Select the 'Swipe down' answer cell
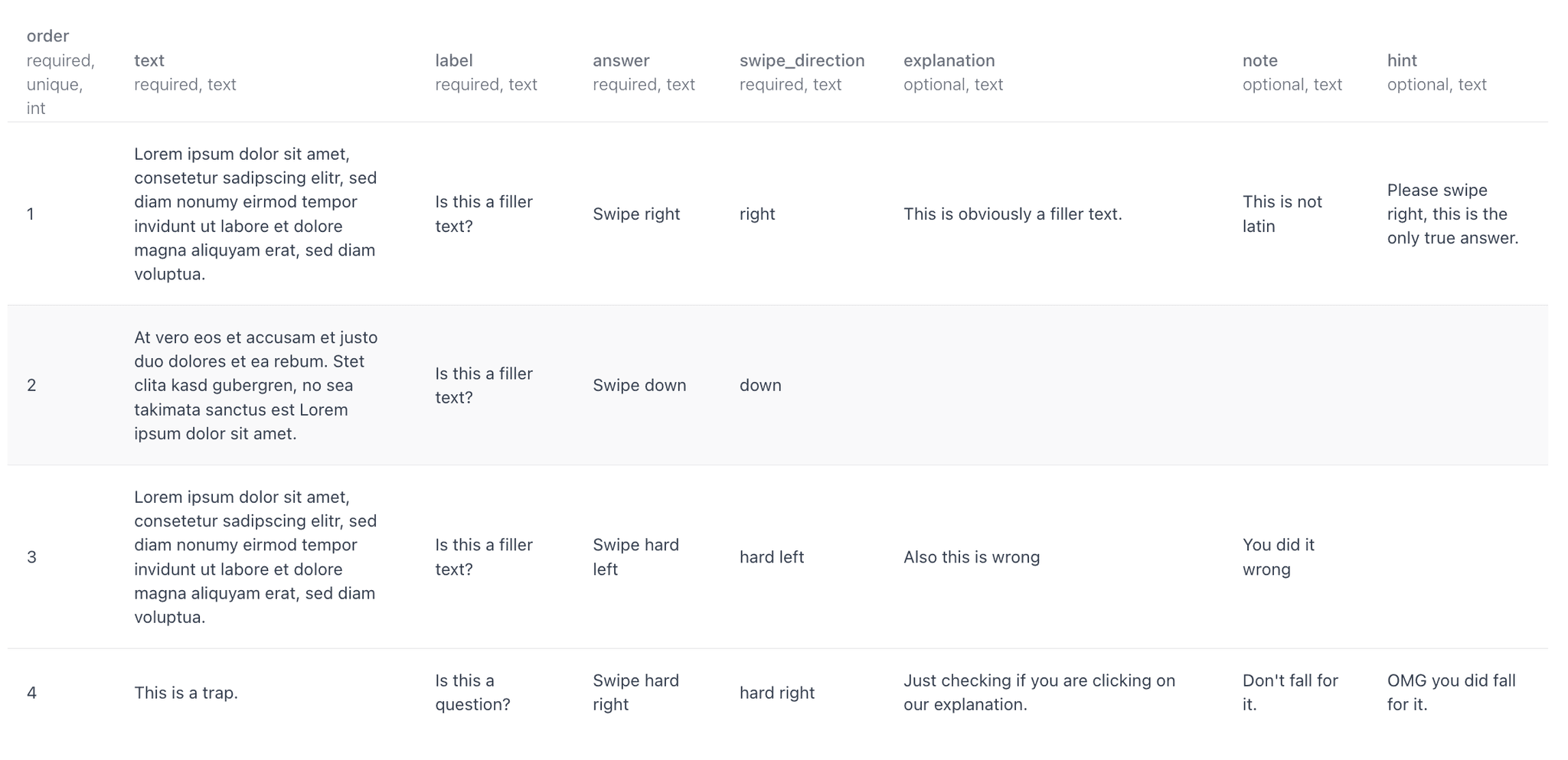The width and height of the screenshot is (1568, 760). point(639,385)
